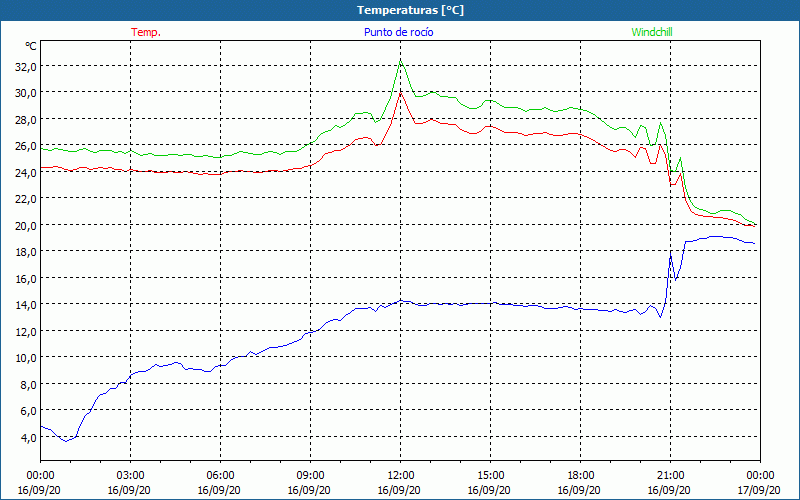Click the green windchill peak at 12:00
800x500 pixels.
(x=401, y=60)
